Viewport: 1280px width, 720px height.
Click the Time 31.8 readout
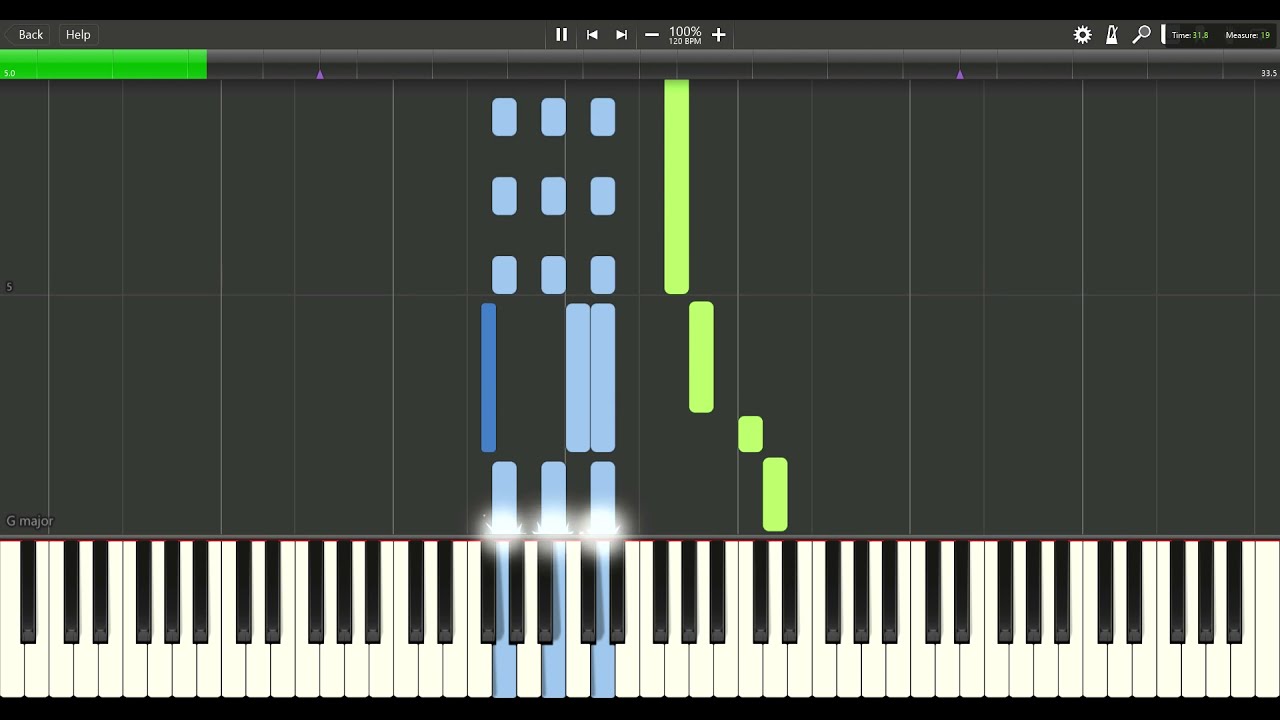click(x=1190, y=35)
